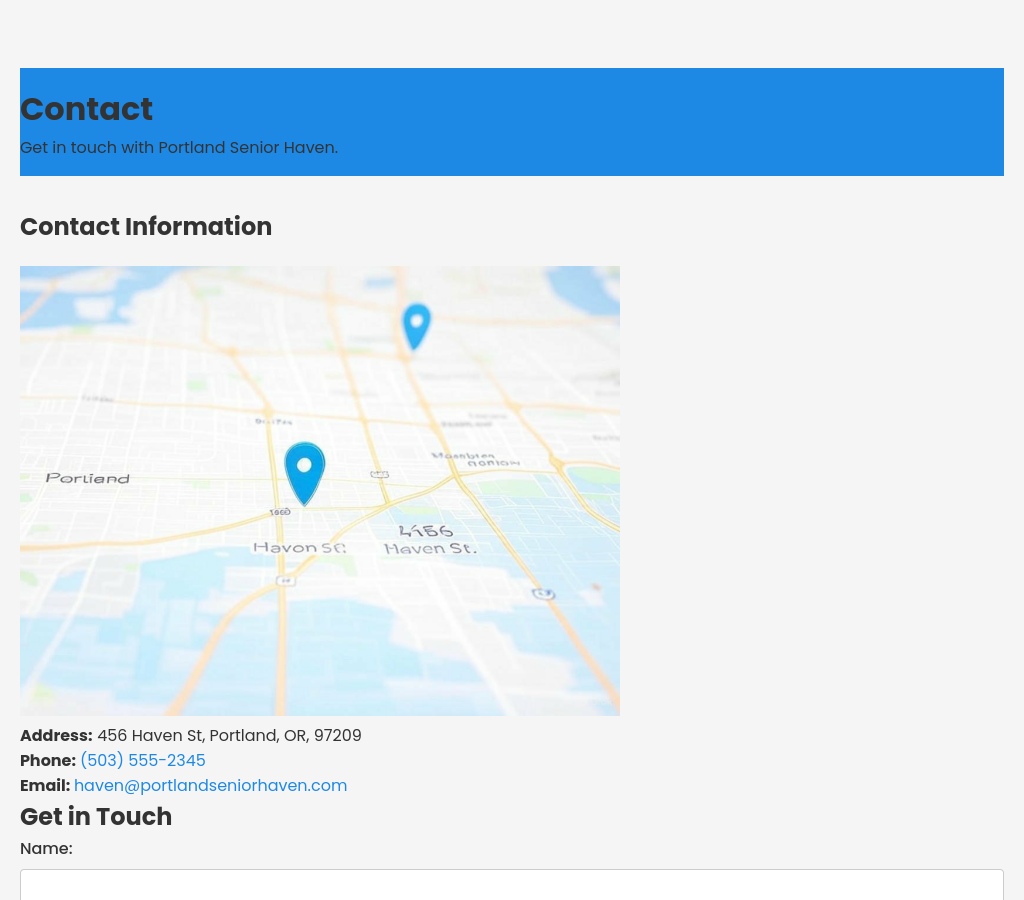Click the bold "Phone:" label

tap(48, 761)
